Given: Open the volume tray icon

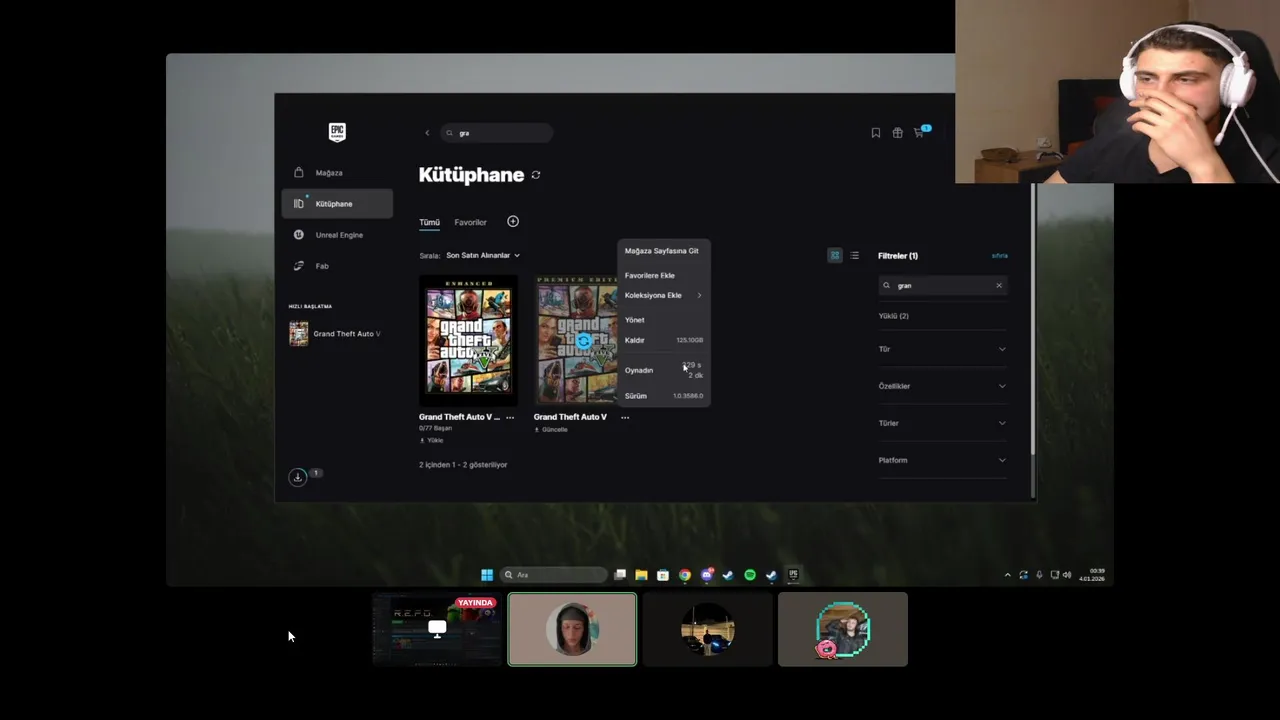Looking at the screenshot, I should 1068,575.
